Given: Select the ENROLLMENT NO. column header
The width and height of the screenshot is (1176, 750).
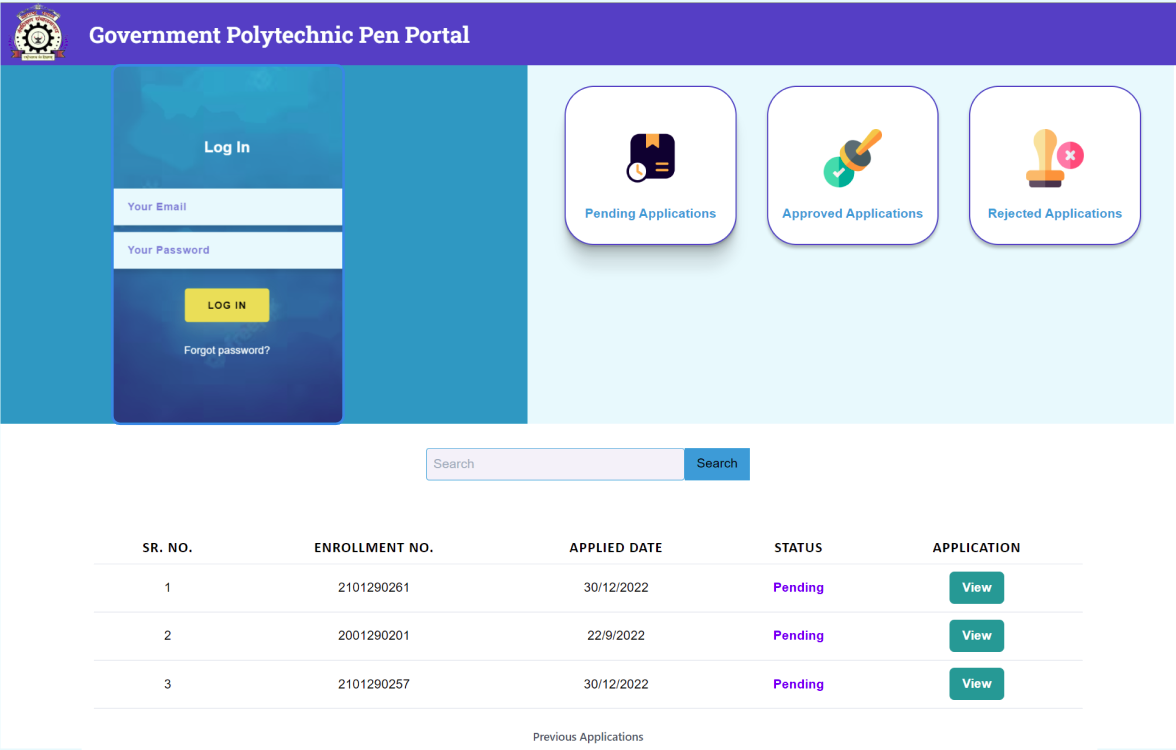Looking at the screenshot, I should (x=374, y=548).
